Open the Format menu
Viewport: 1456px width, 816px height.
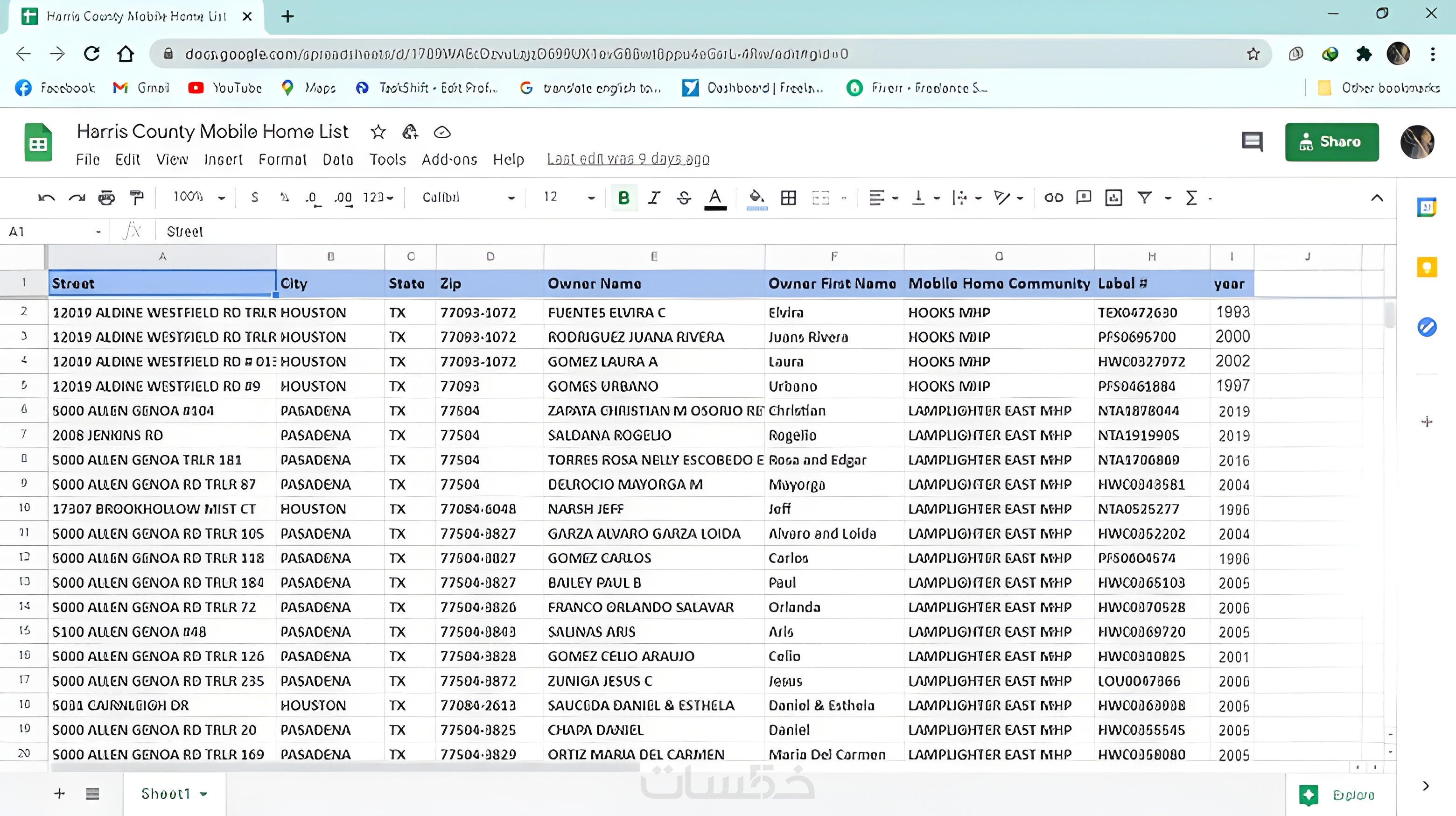pyautogui.click(x=282, y=160)
